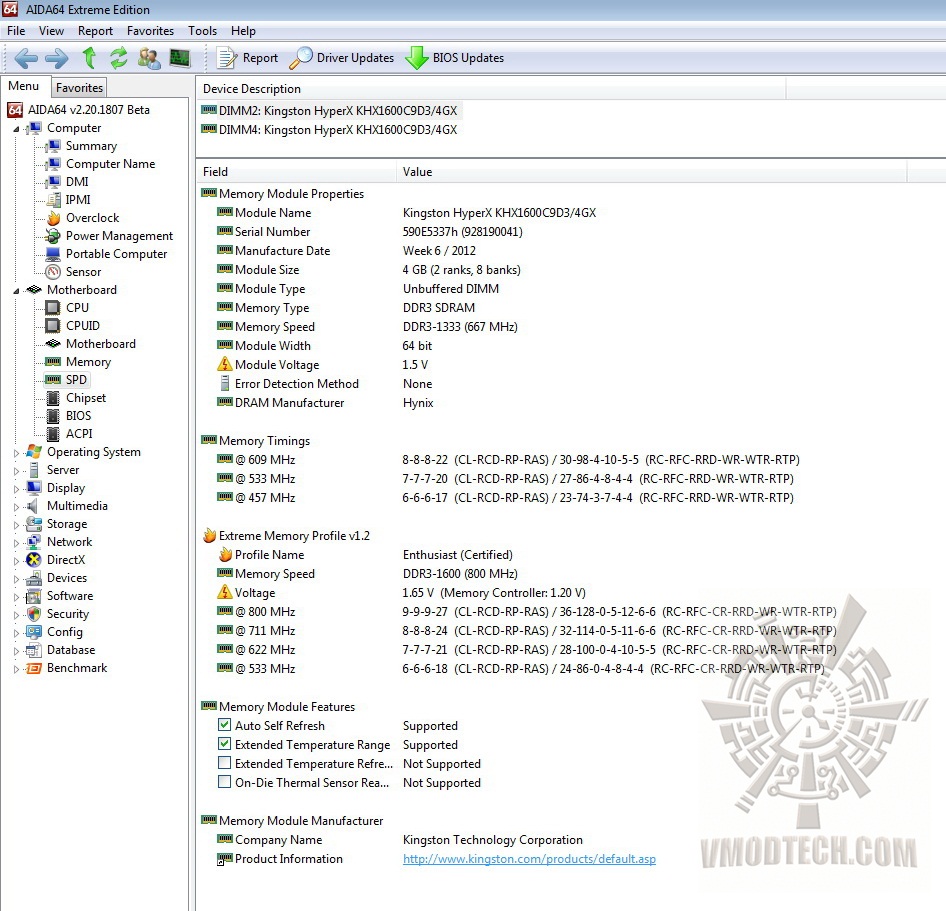Toggle Auto Self Refresh checkbox
Viewport: 946px width, 911px height.
224,725
